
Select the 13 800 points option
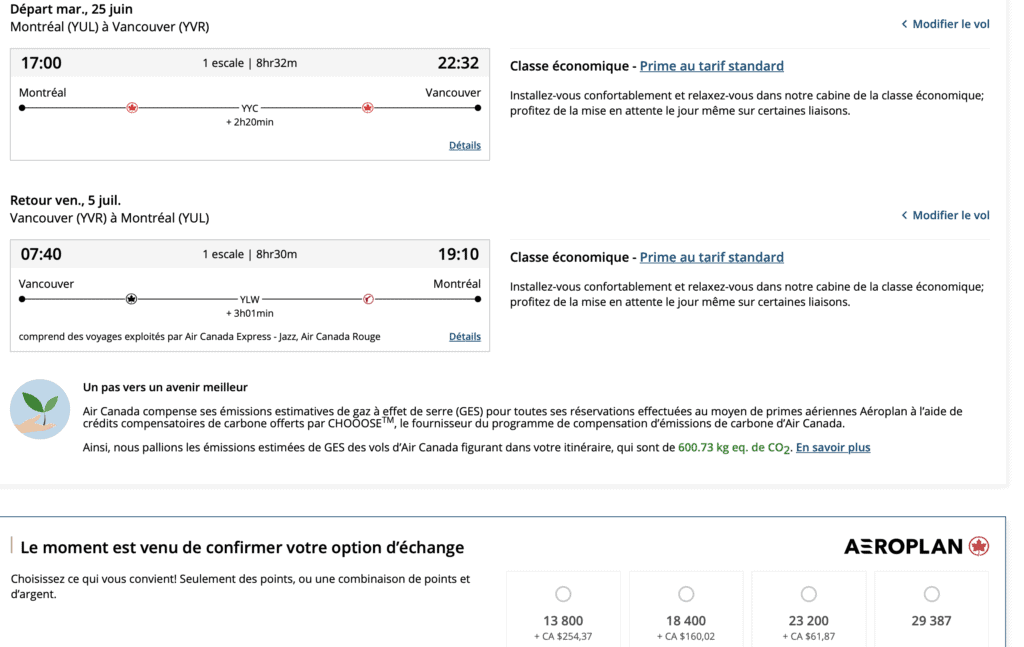coord(563,594)
